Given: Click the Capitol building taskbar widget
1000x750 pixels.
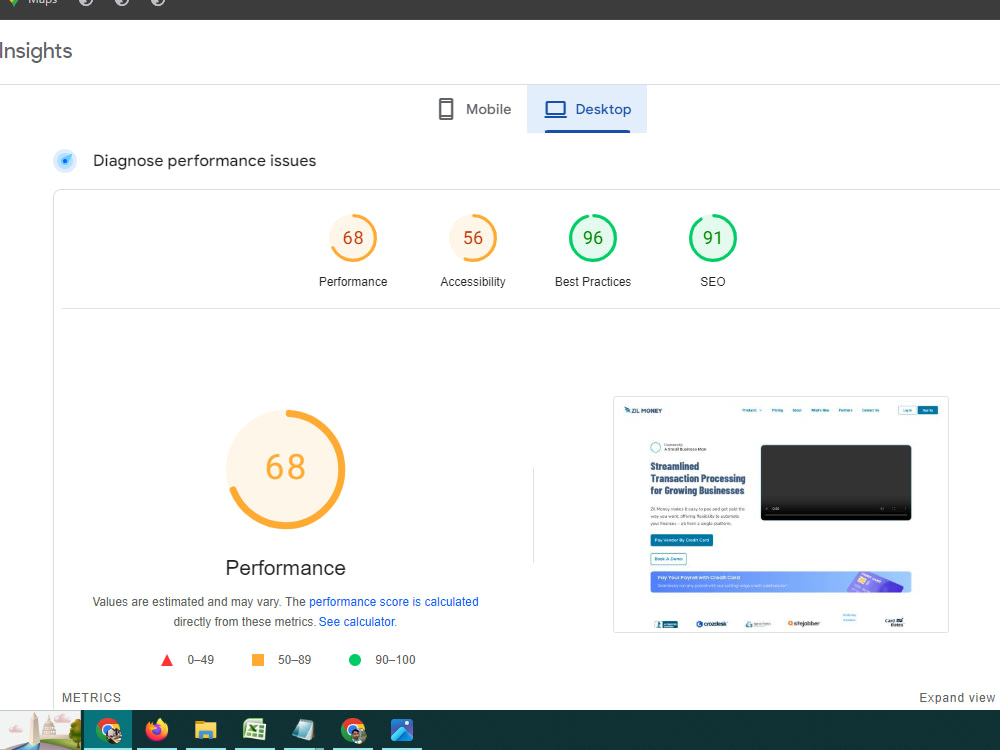Looking at the screenshot, I should pos(41,730).
